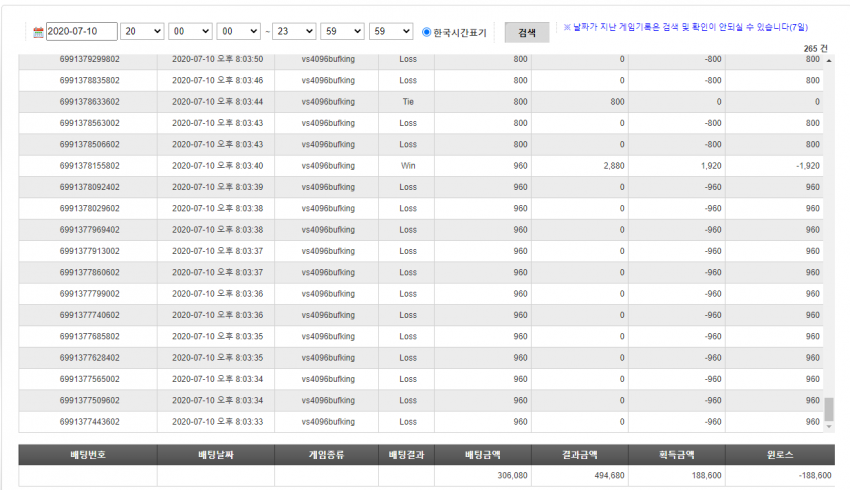Click the 검색 search button
Viewport: 850px width, 490px height.
(x=526, y=33)
